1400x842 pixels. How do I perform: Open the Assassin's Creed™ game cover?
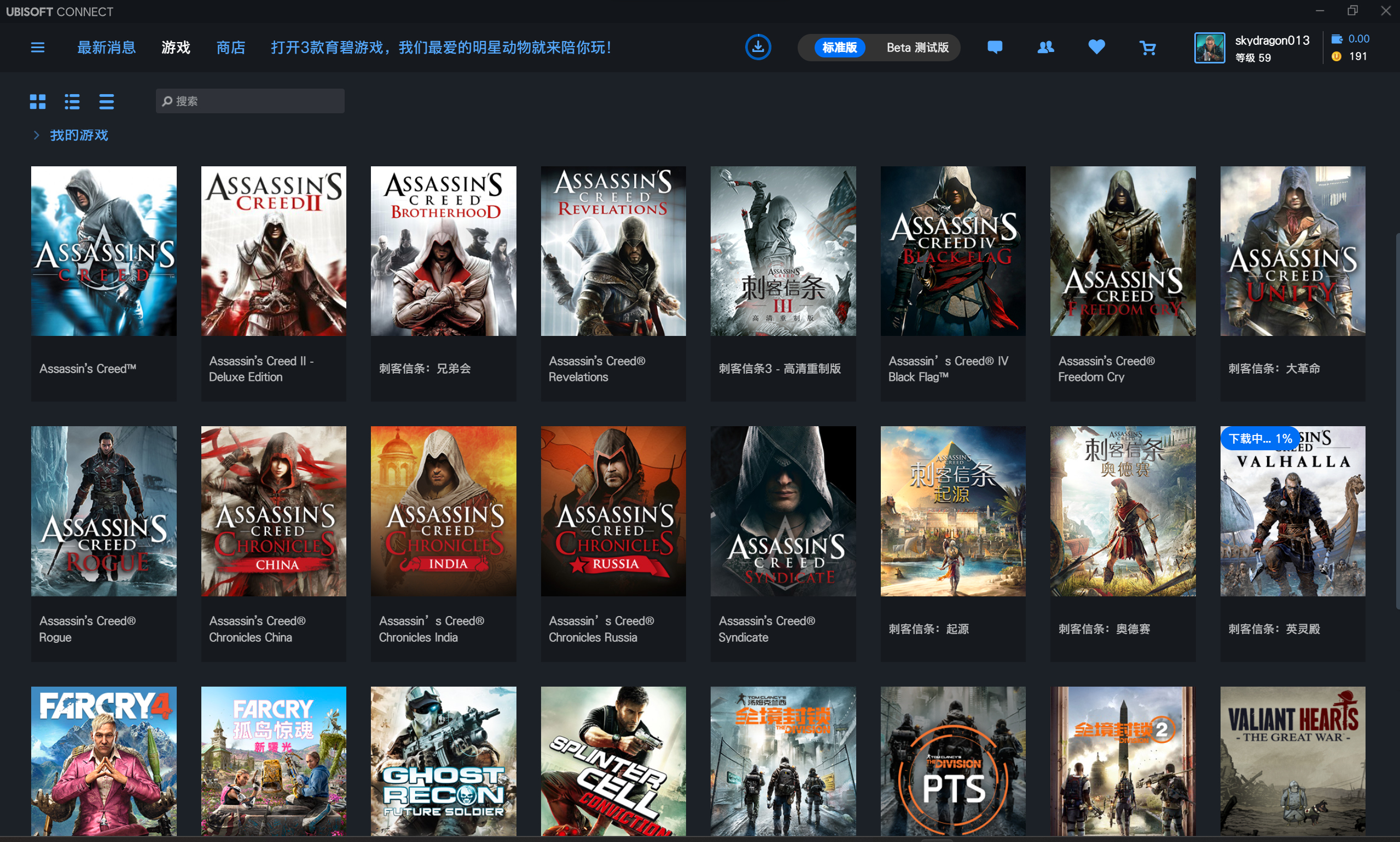[104, 251]
